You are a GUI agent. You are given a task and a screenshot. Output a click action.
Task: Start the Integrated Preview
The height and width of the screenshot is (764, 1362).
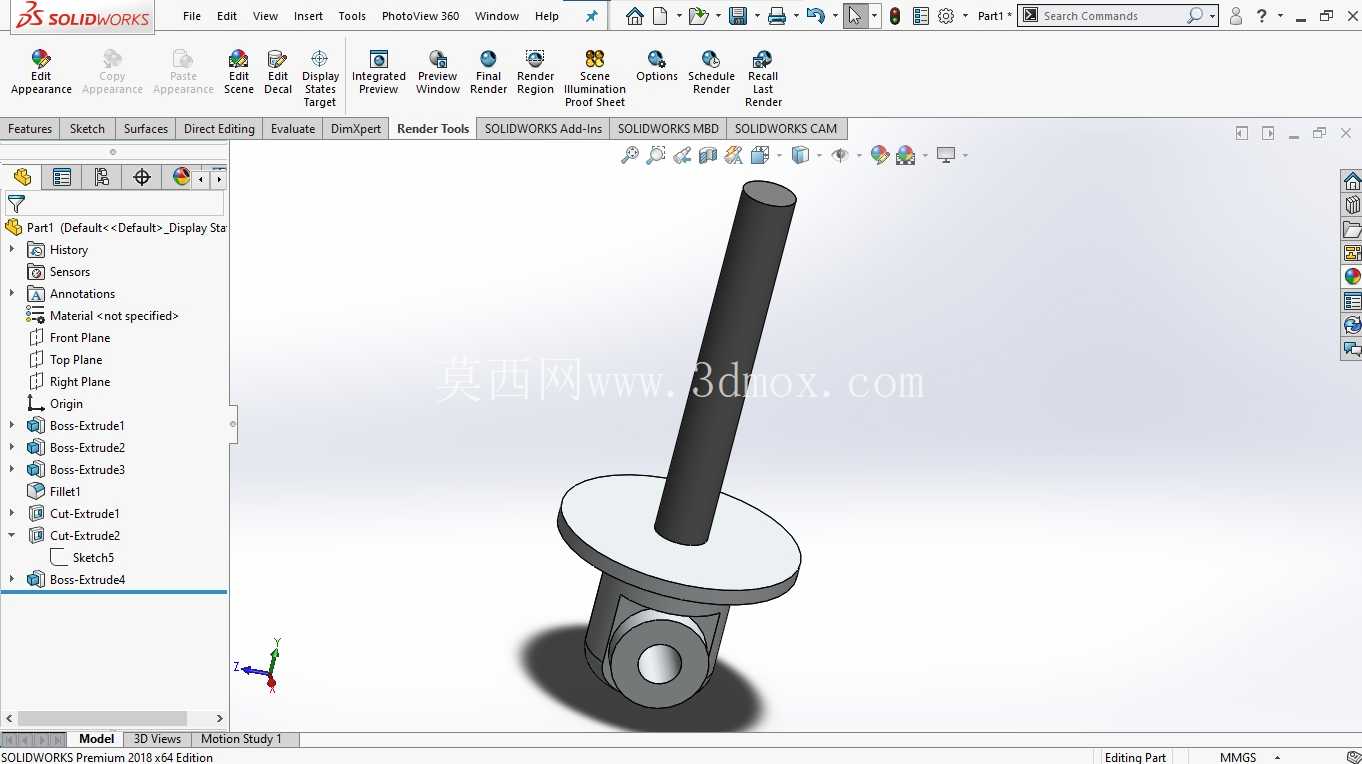tap(379, 73)
